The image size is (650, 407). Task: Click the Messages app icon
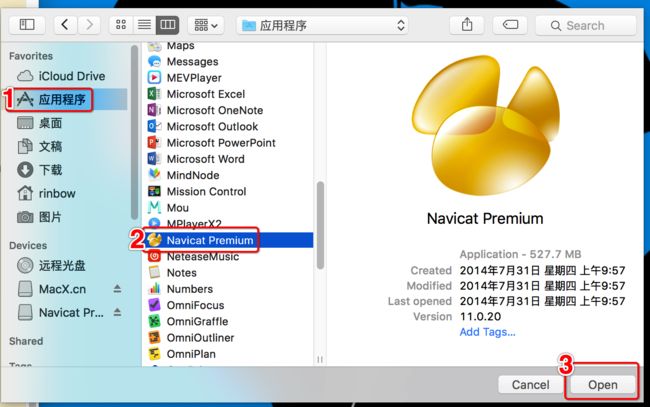pyautogui.click(x=154, y=61)
